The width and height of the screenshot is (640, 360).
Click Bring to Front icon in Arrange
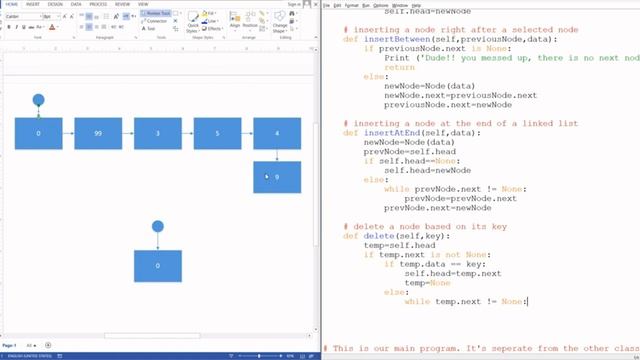point(262,13)
